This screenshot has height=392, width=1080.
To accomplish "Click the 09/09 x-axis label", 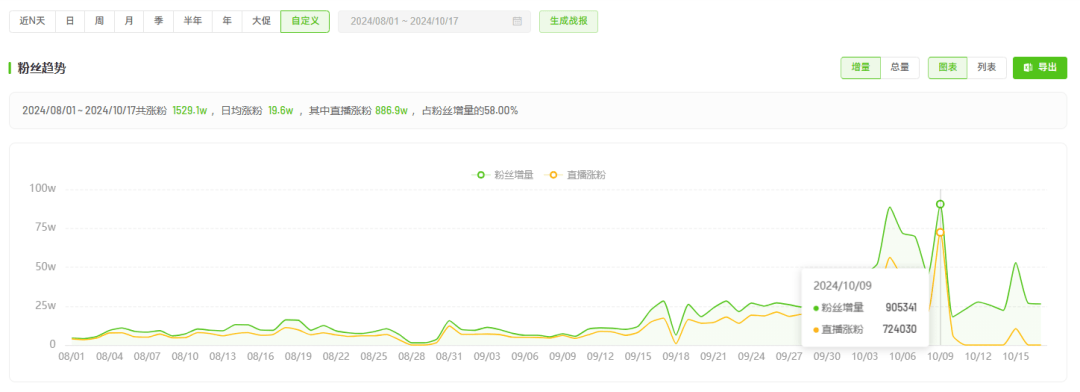I will [x=563, y=357].
